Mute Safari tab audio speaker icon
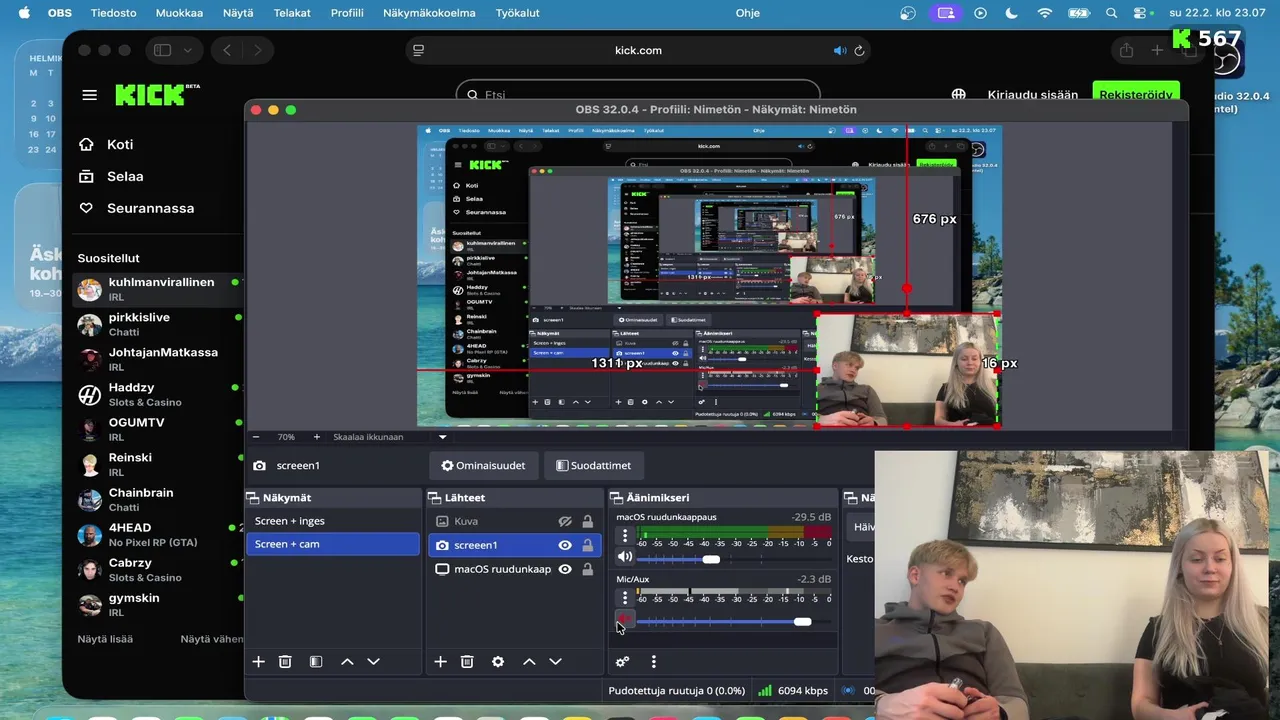Viewport: 1280px width, 720px height. click(x=840, y=50)
